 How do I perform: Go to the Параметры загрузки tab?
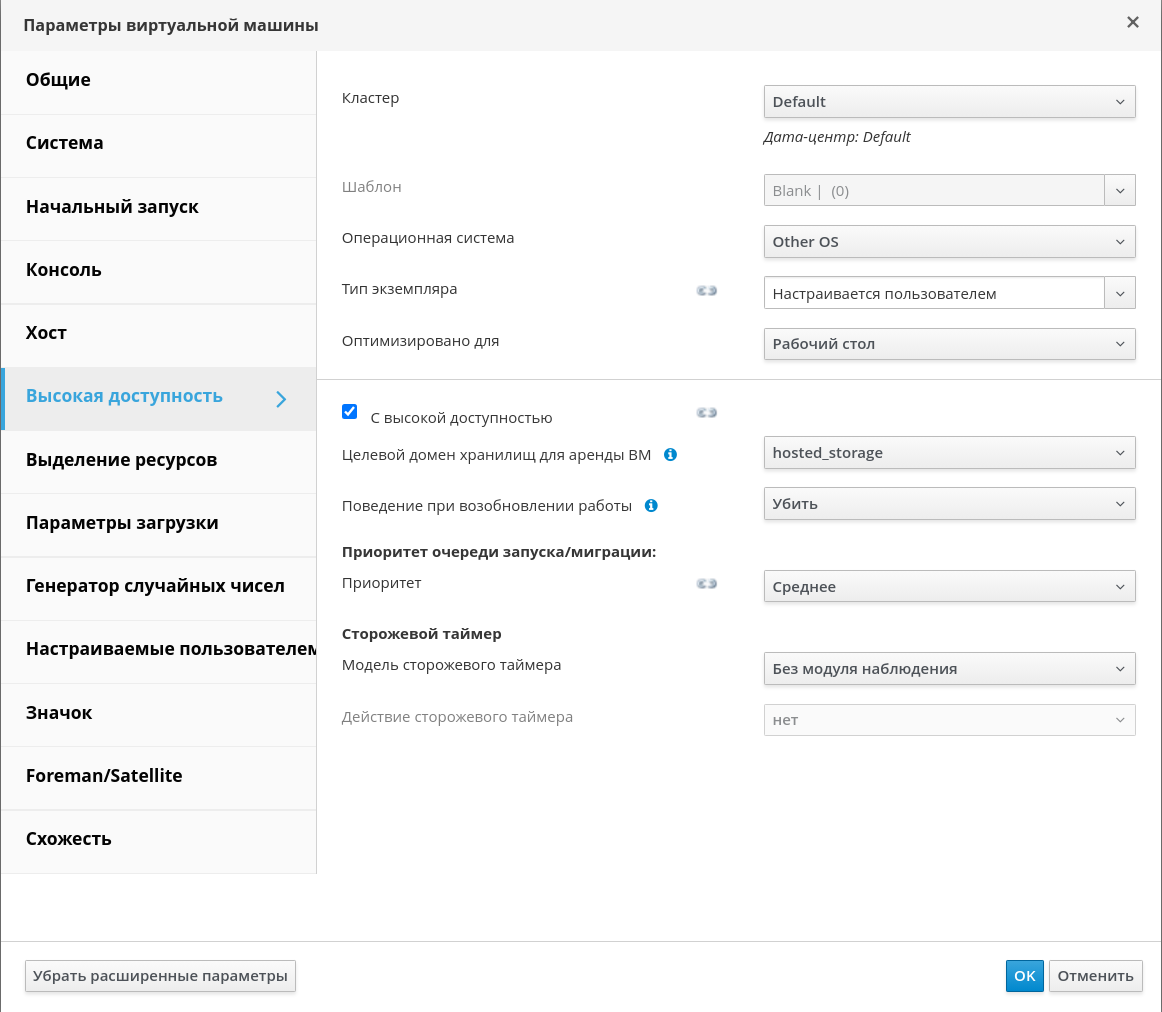(122, 523)
